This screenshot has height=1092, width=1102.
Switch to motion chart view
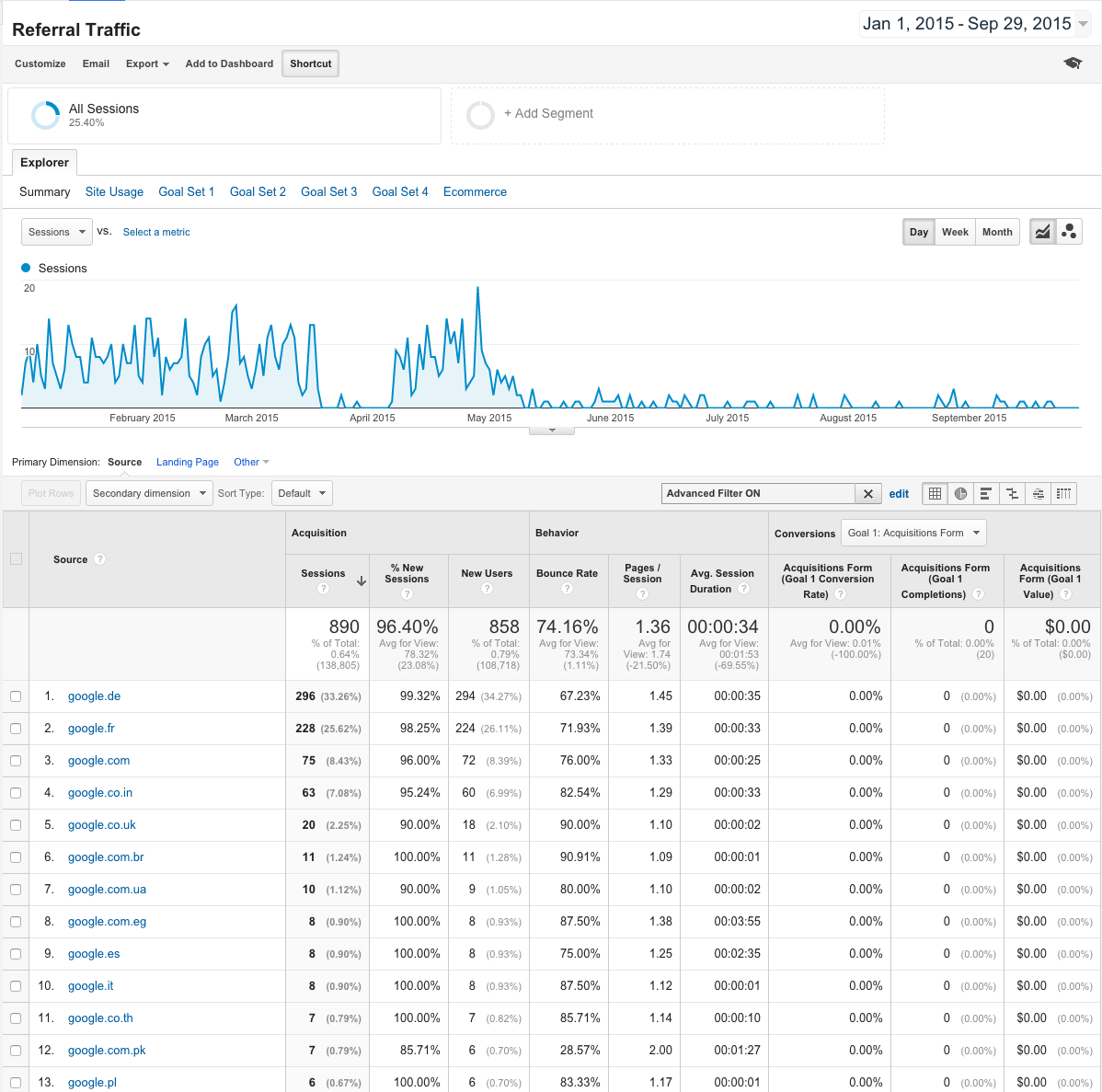click(x=1069, y=232)
